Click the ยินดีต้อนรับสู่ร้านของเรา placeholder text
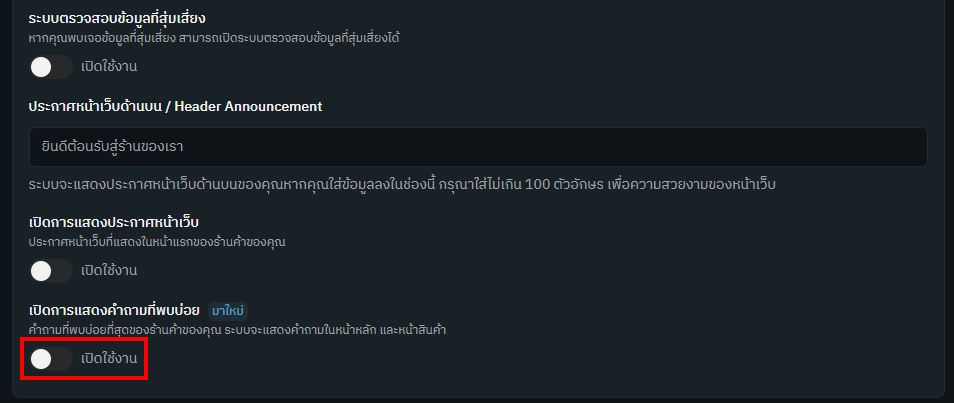This screenshot has width=954, height=403. [x=108, y=147]
